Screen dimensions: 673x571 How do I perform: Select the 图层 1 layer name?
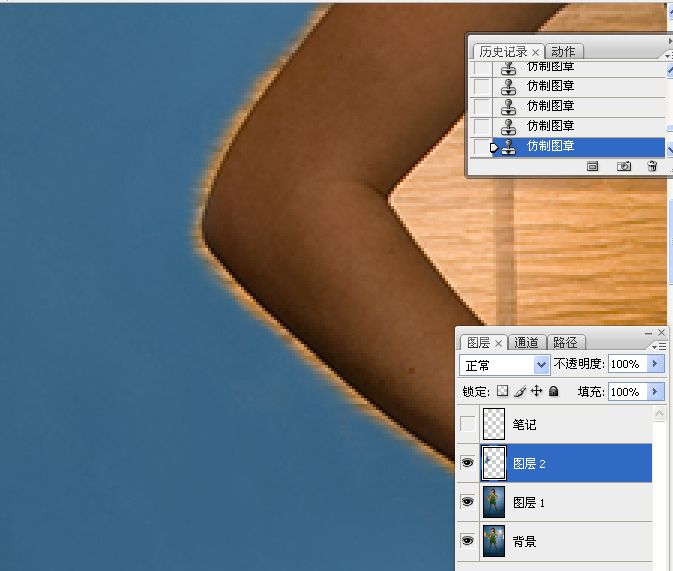tap(529, 502)
